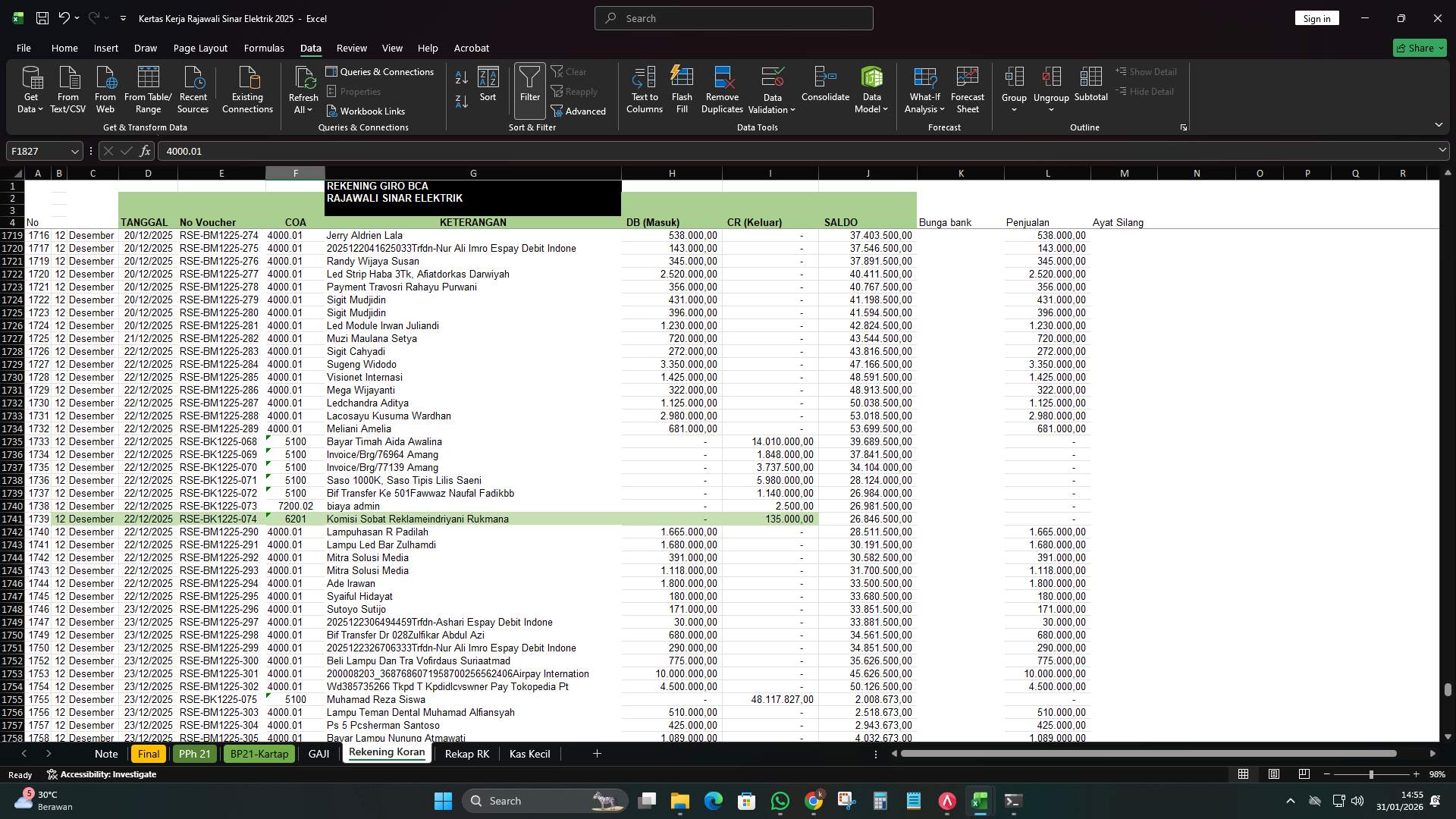Click the Share button
This screenshot has width=1456, height=819.
(1419, 48)
